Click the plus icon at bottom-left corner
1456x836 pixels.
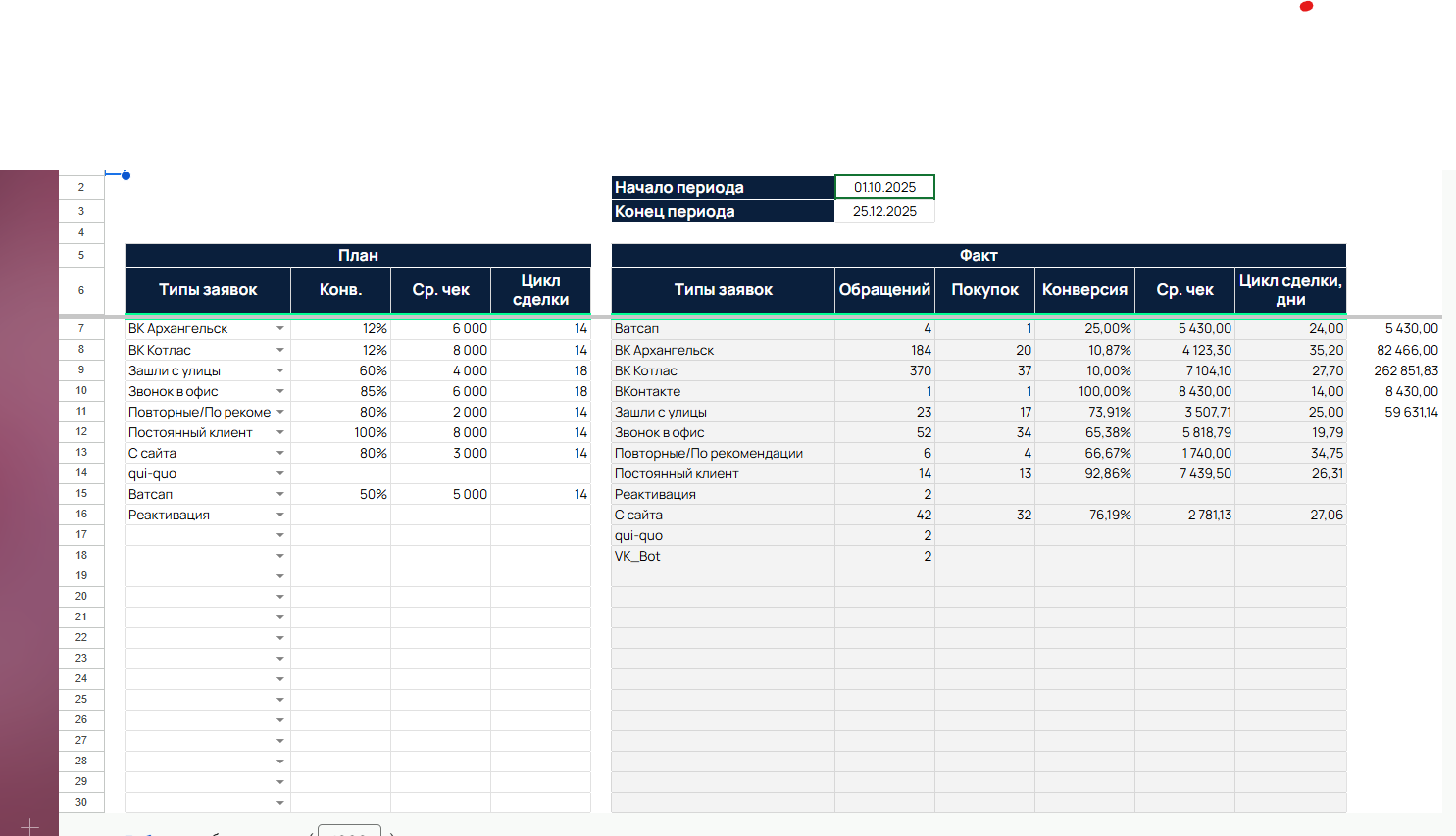point(29,826)
